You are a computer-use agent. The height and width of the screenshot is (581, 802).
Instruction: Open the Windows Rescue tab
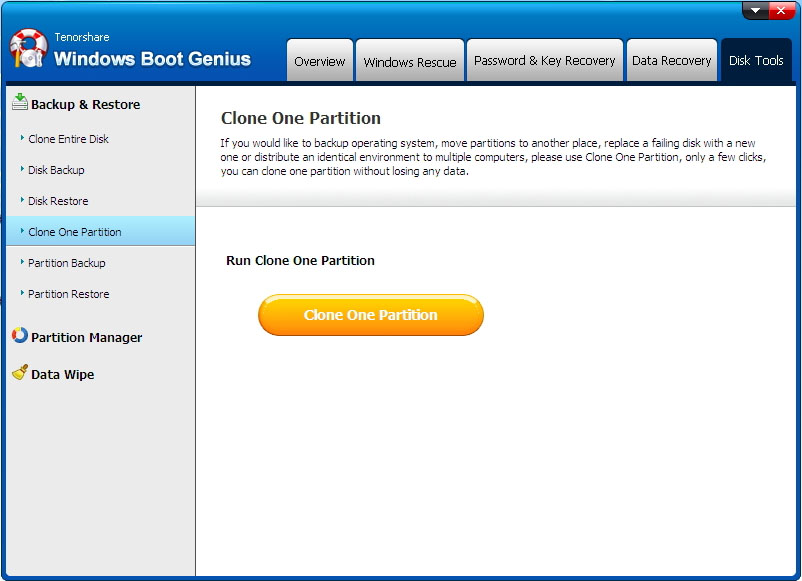(410, 60)
